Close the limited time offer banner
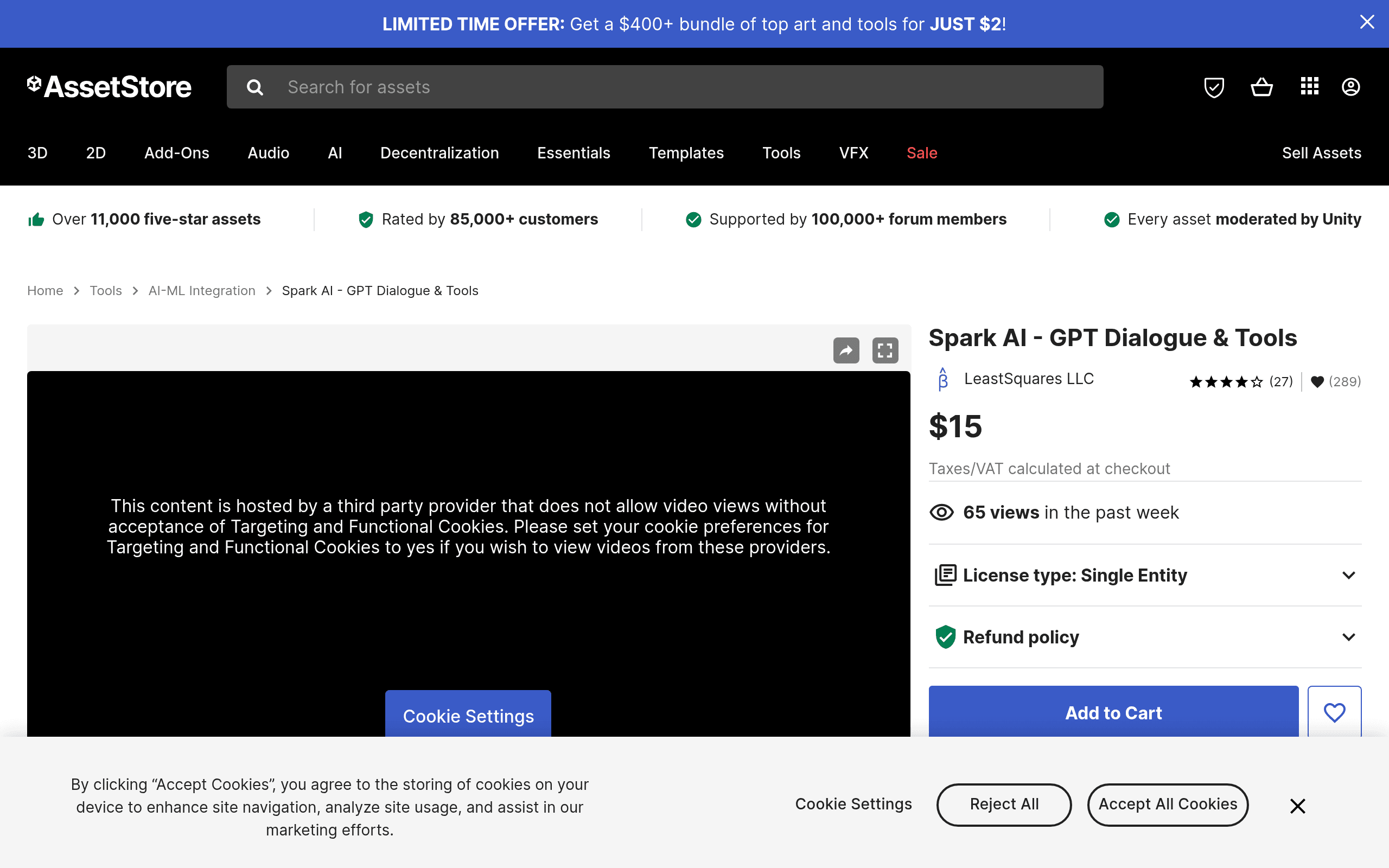This screenshot has height=868, width=1389. [x=1367, y=22]
